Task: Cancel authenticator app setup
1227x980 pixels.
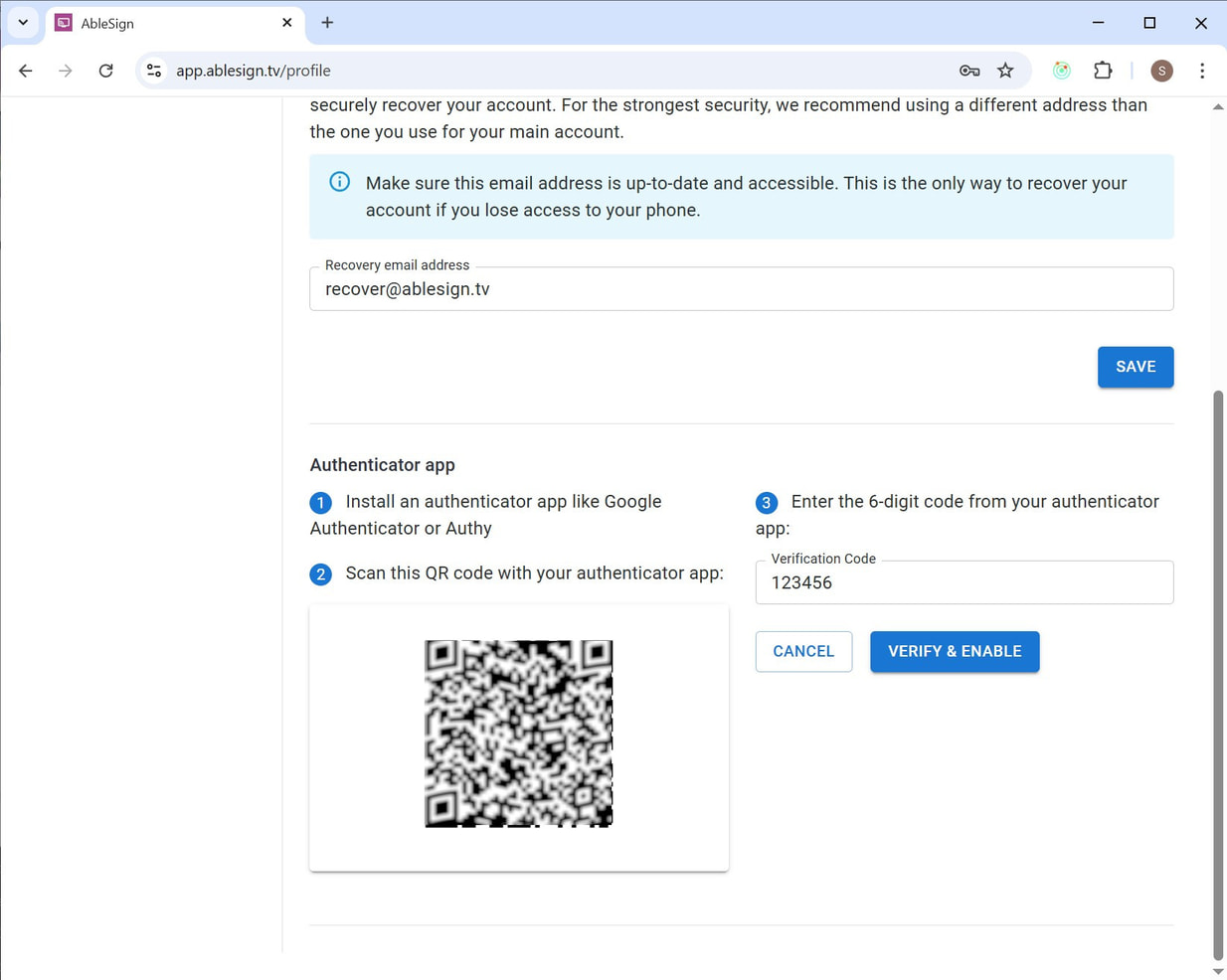Action: 803,651
